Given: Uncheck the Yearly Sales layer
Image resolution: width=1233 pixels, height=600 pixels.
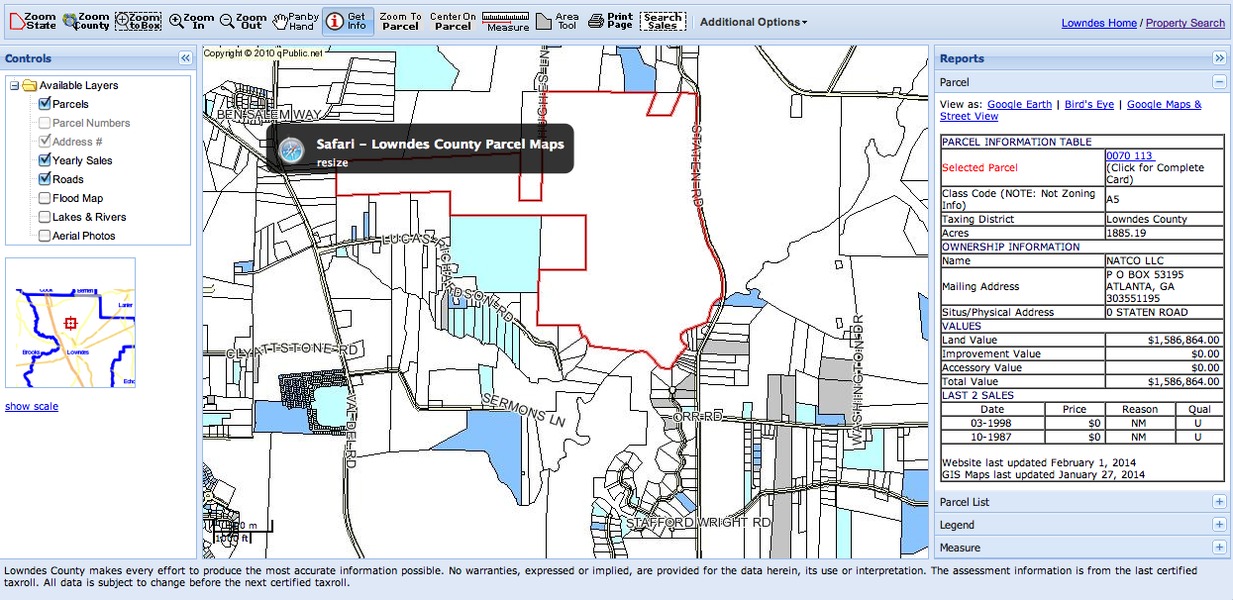Looking at the screenshot, I should (x=45, y=160).
